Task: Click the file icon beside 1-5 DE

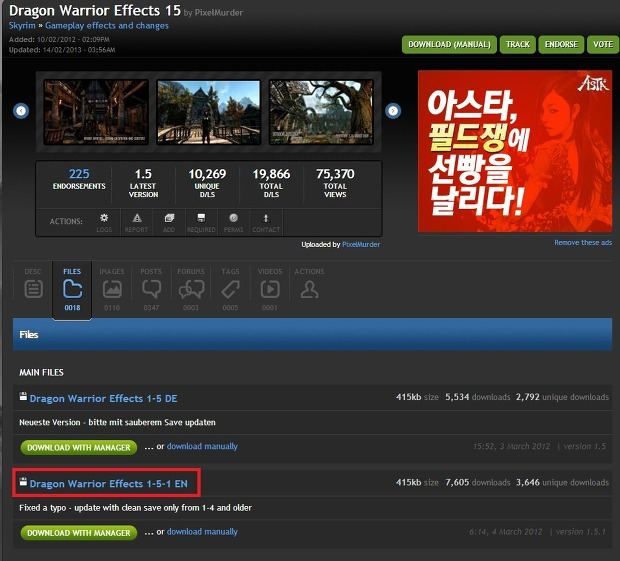Action: tap(23, 397)
